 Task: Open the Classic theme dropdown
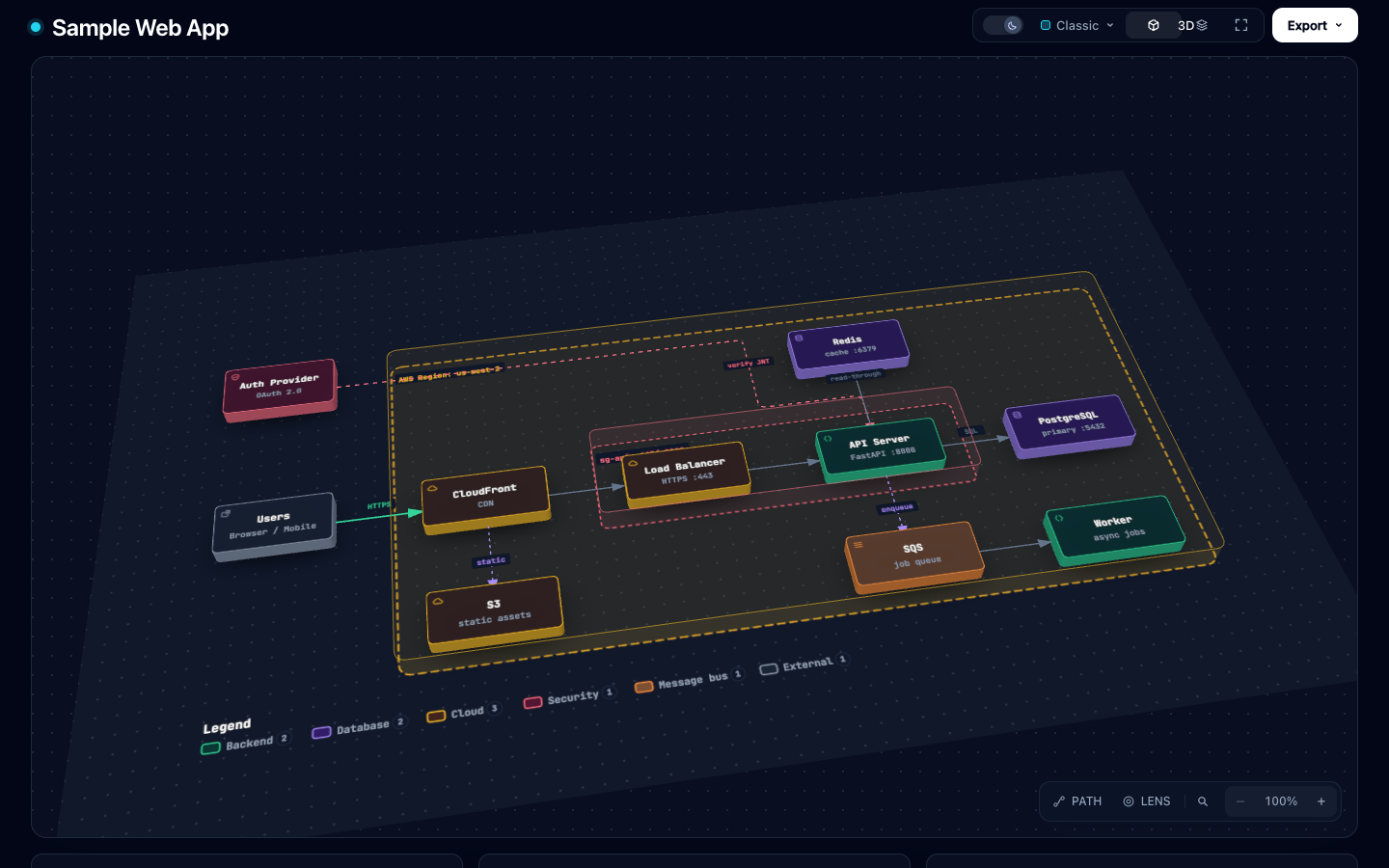[1077, 26]
